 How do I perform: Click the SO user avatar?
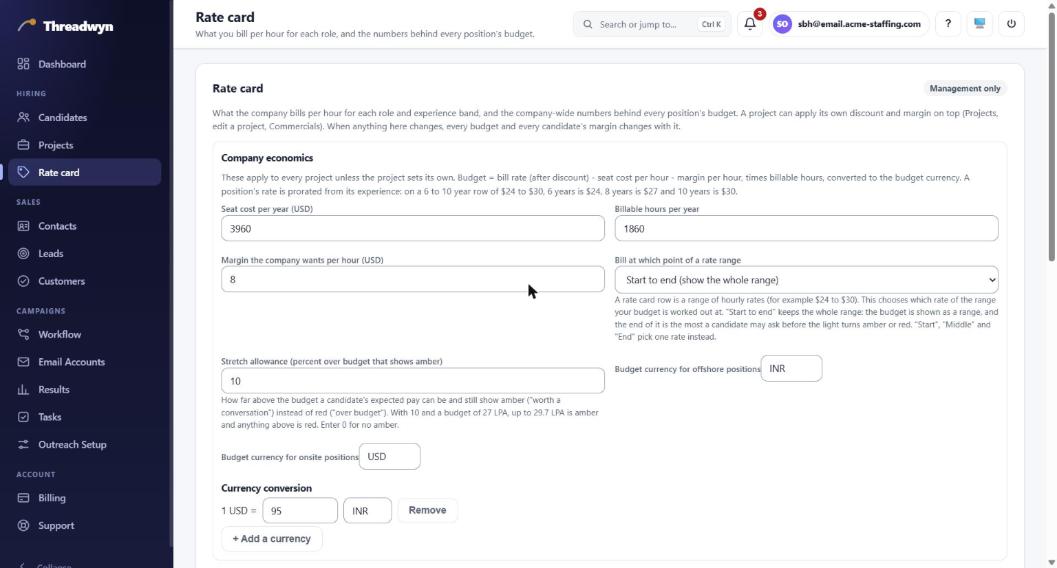pos(782,24)
